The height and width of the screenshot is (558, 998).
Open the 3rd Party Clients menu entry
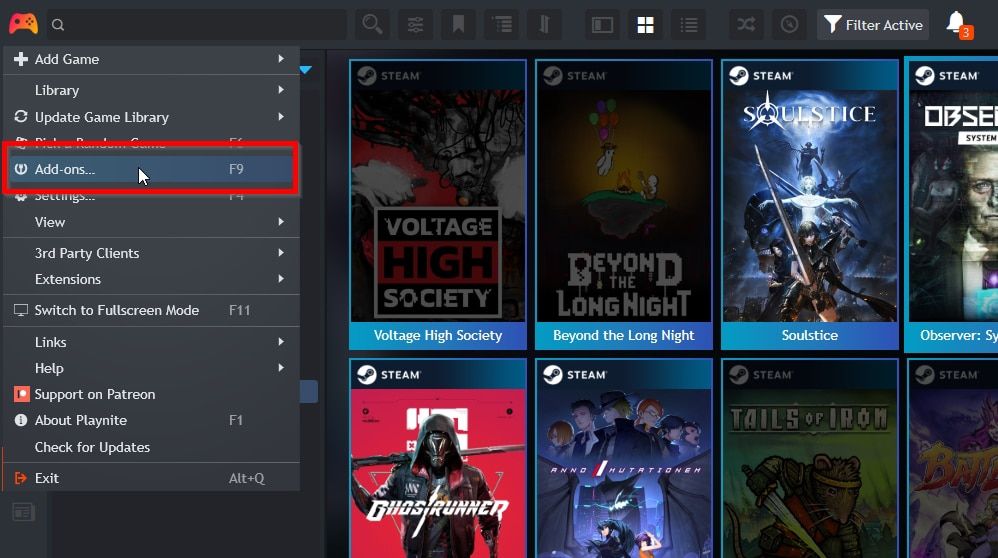click(x=151, y=253)
